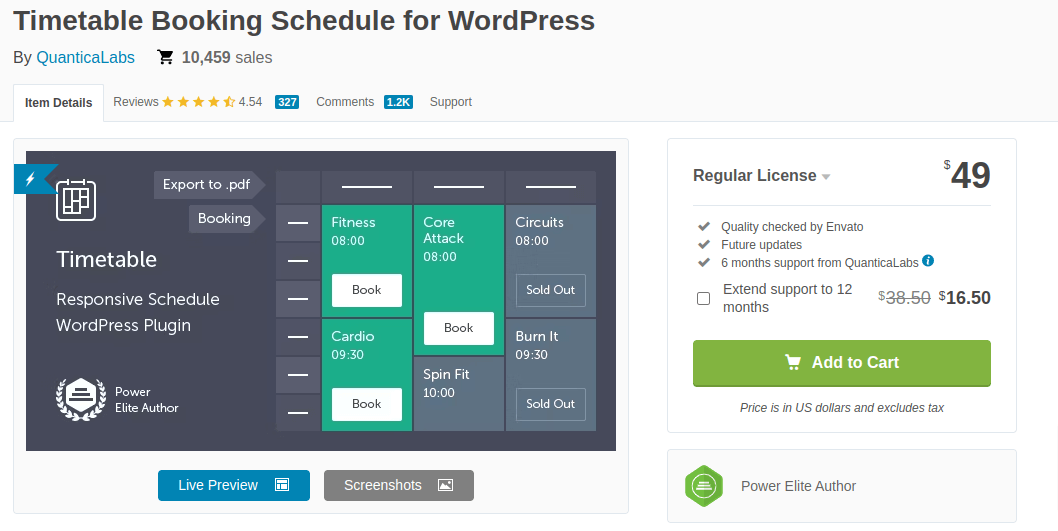Click the $16.50 discounted support price

(x=964, y=298)
